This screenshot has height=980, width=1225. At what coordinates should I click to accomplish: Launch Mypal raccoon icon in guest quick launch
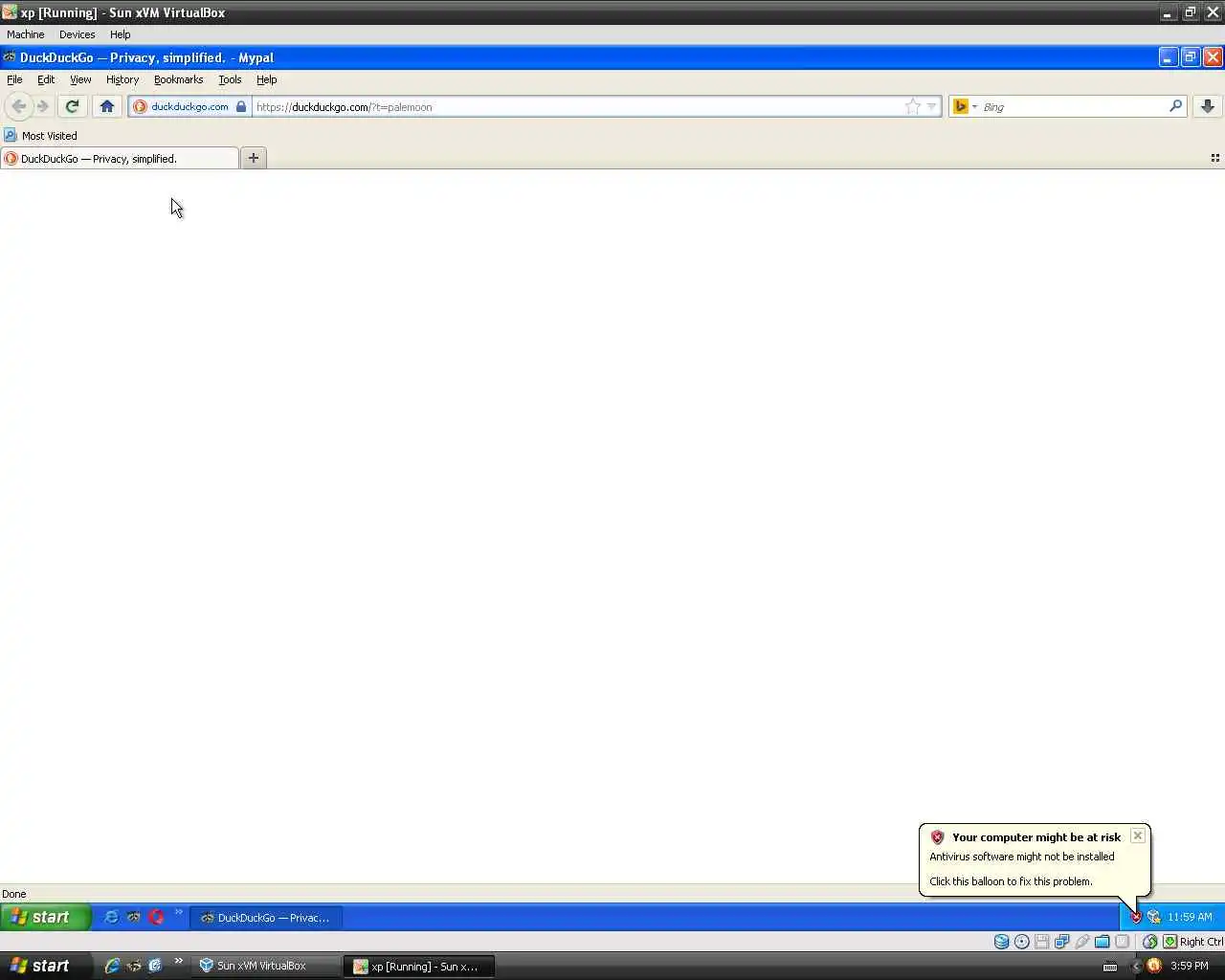134,917
